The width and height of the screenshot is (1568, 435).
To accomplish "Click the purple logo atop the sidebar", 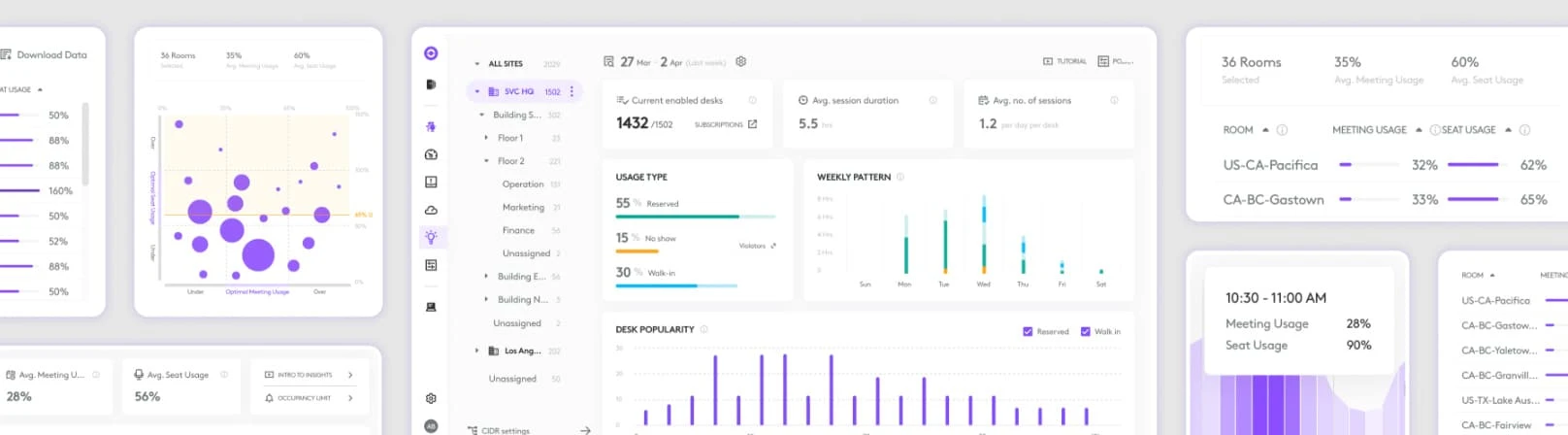I will coord(431,53).
